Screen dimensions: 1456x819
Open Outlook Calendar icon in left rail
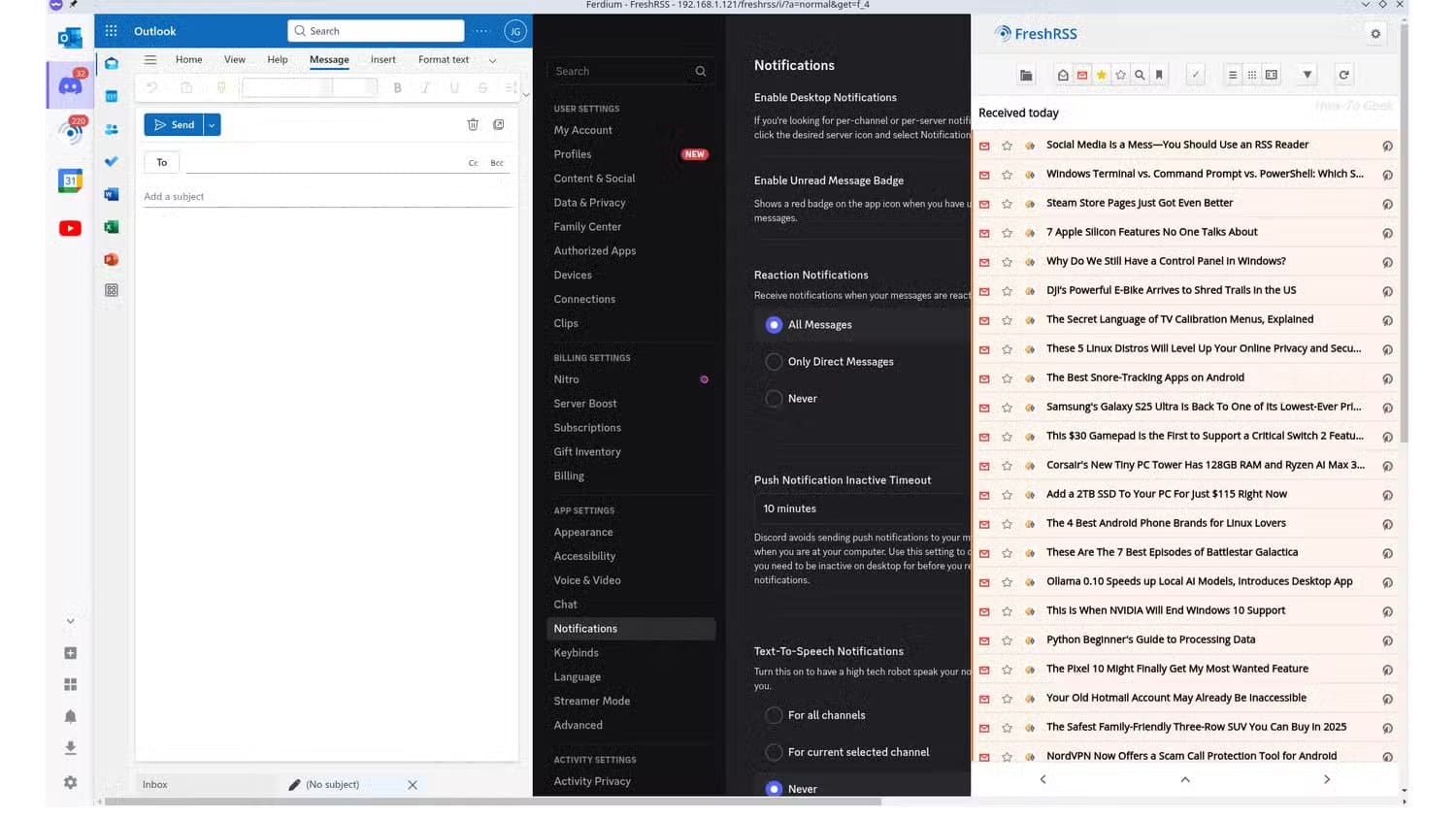(112, 96)
